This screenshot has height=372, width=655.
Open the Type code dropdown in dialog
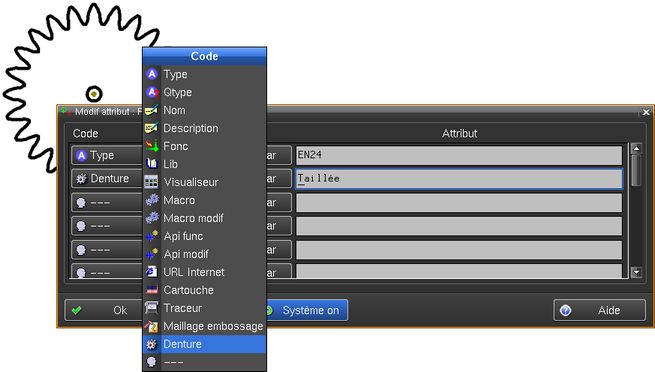click(107, 155)
